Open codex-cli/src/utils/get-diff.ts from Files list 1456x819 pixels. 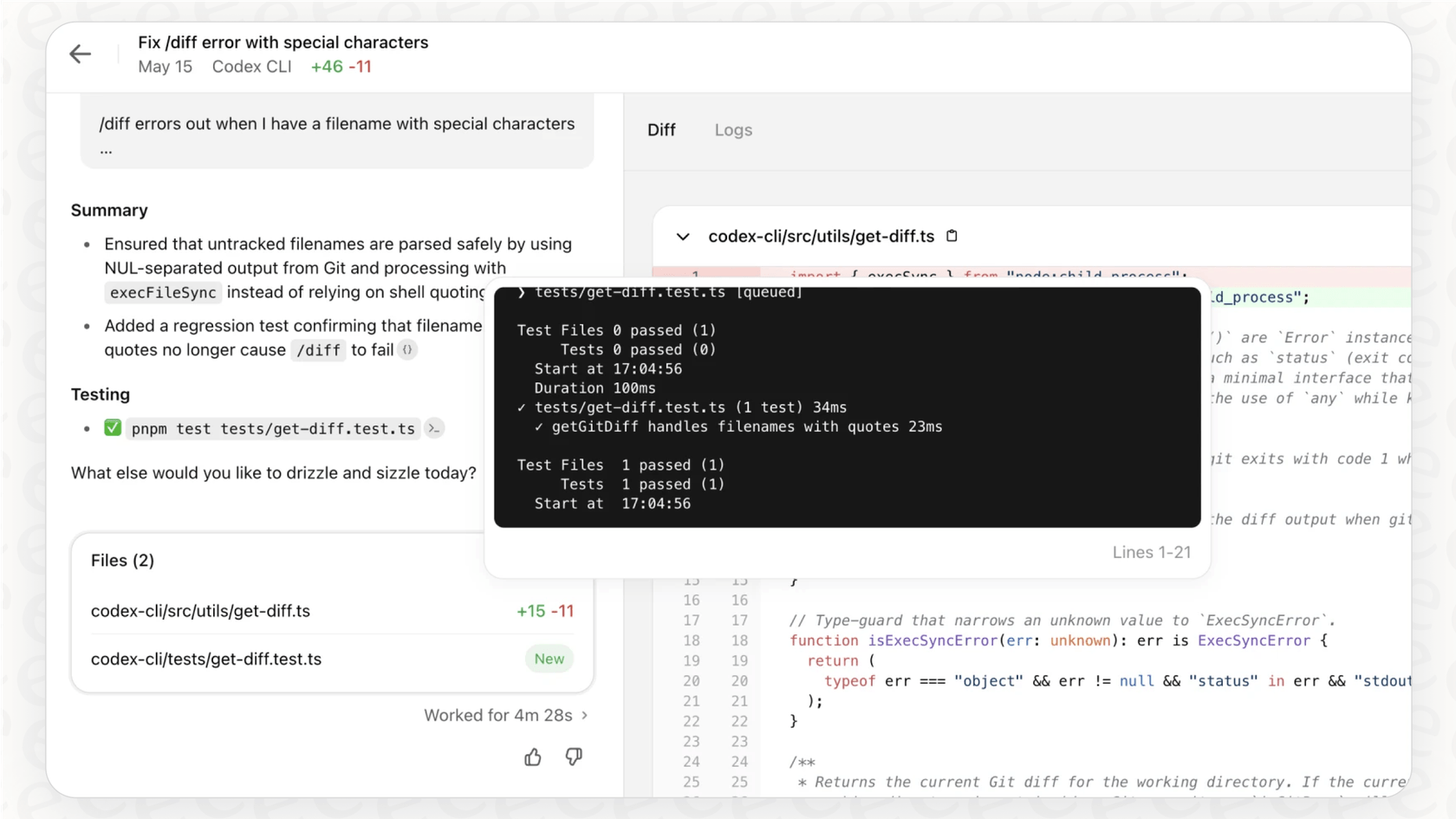[201, 611]
